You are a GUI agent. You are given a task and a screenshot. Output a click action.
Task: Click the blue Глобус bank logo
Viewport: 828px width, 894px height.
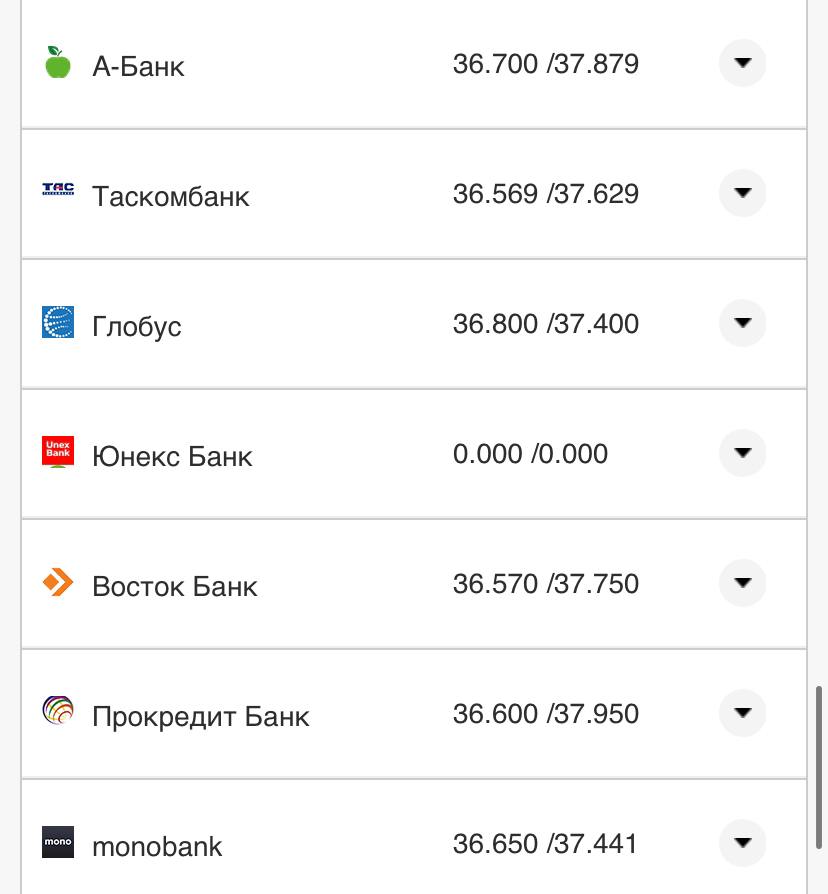(58, 322)
